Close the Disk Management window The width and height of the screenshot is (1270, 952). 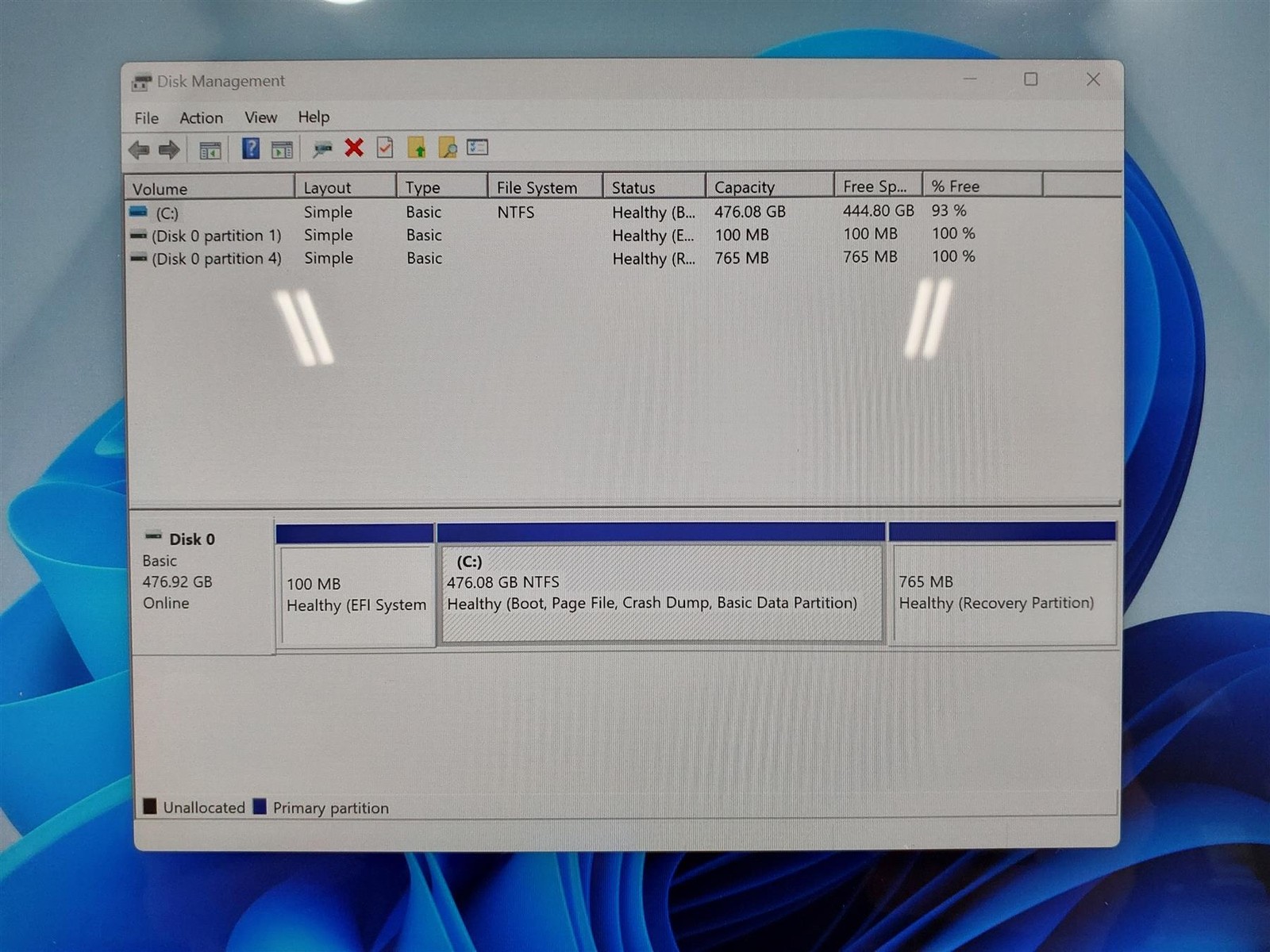point(1093,79)
